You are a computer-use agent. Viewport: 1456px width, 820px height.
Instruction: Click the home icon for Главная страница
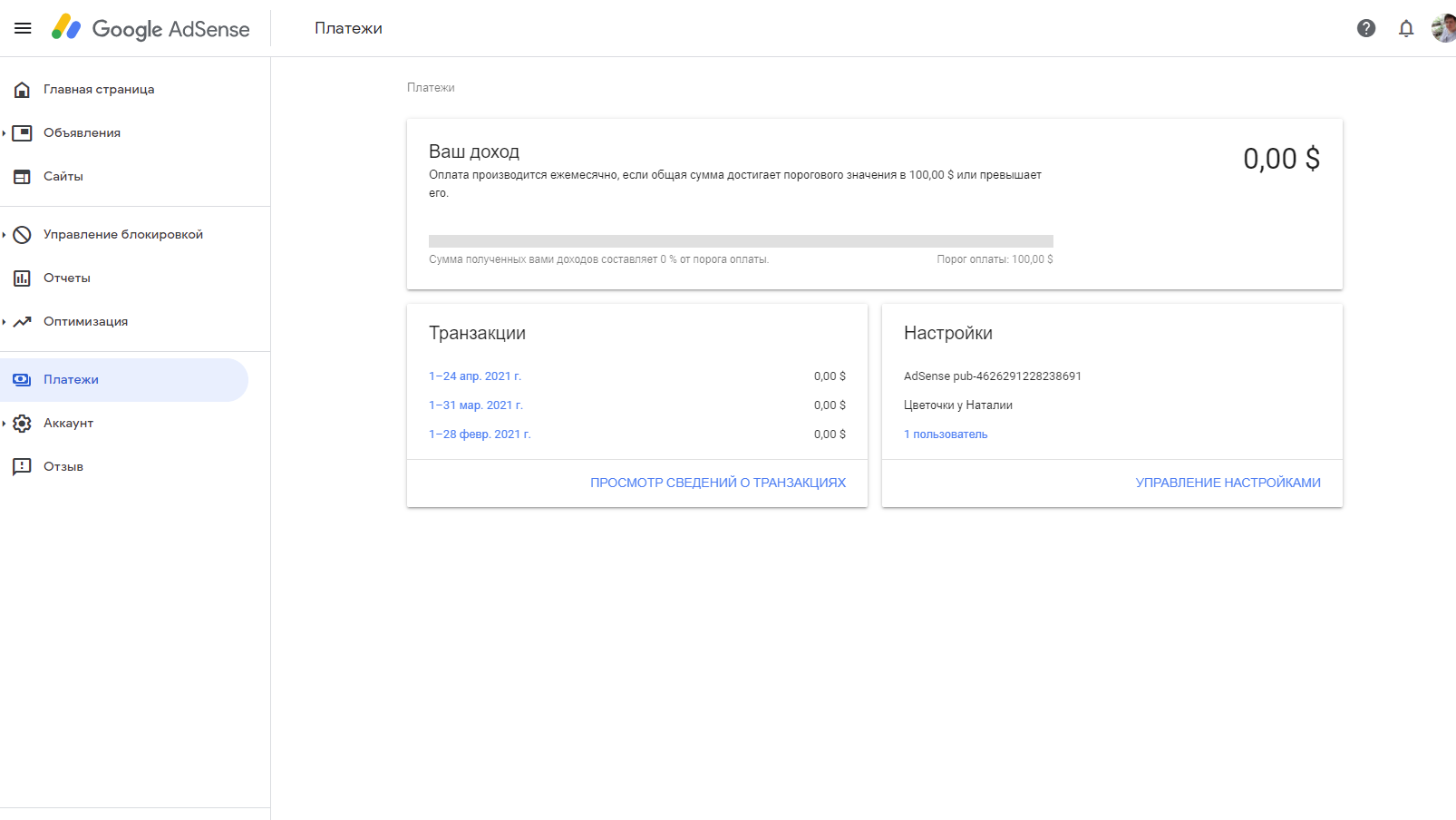(x=23, y=90)
